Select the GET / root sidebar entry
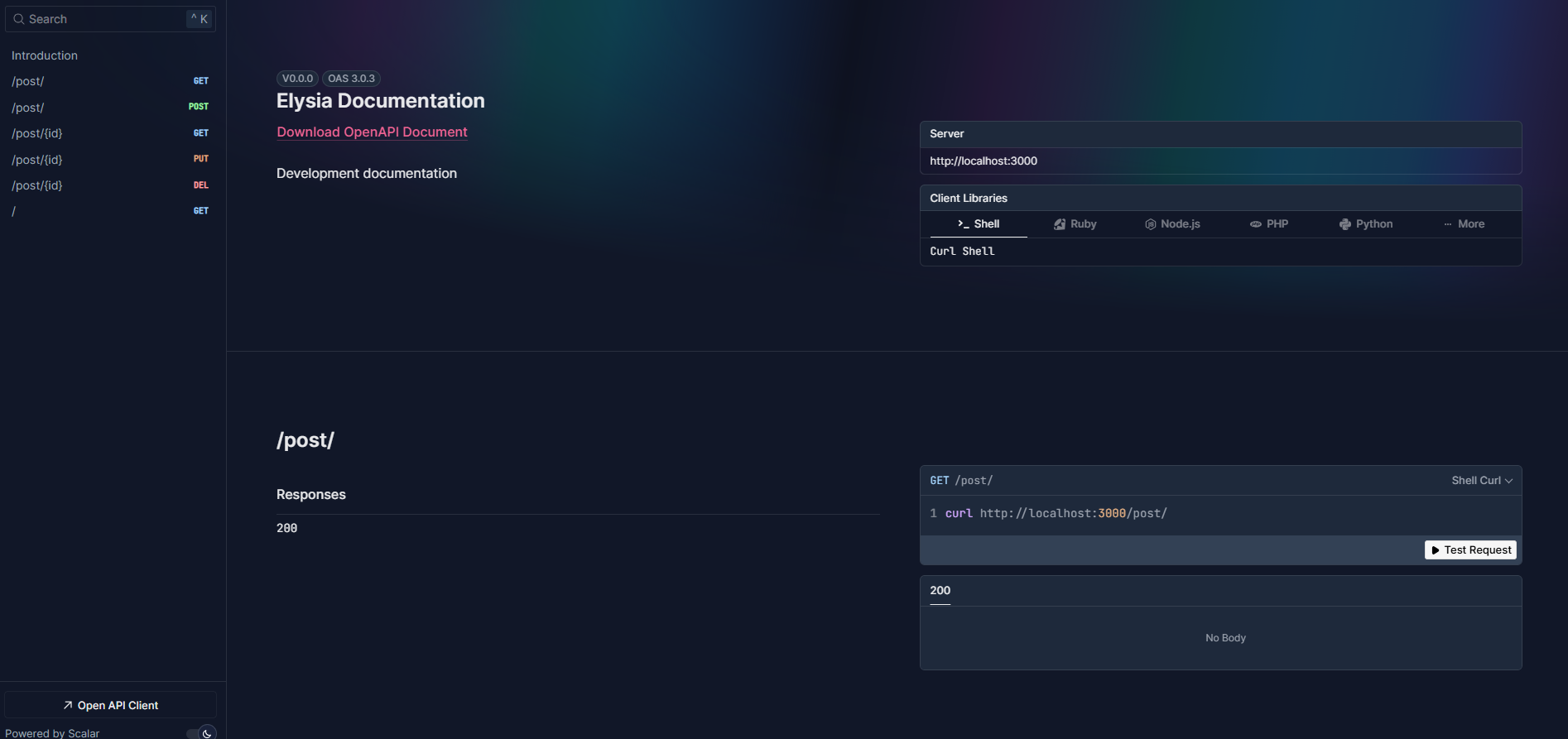Screen dimensions: 1568x739 [x=110, y=211]
